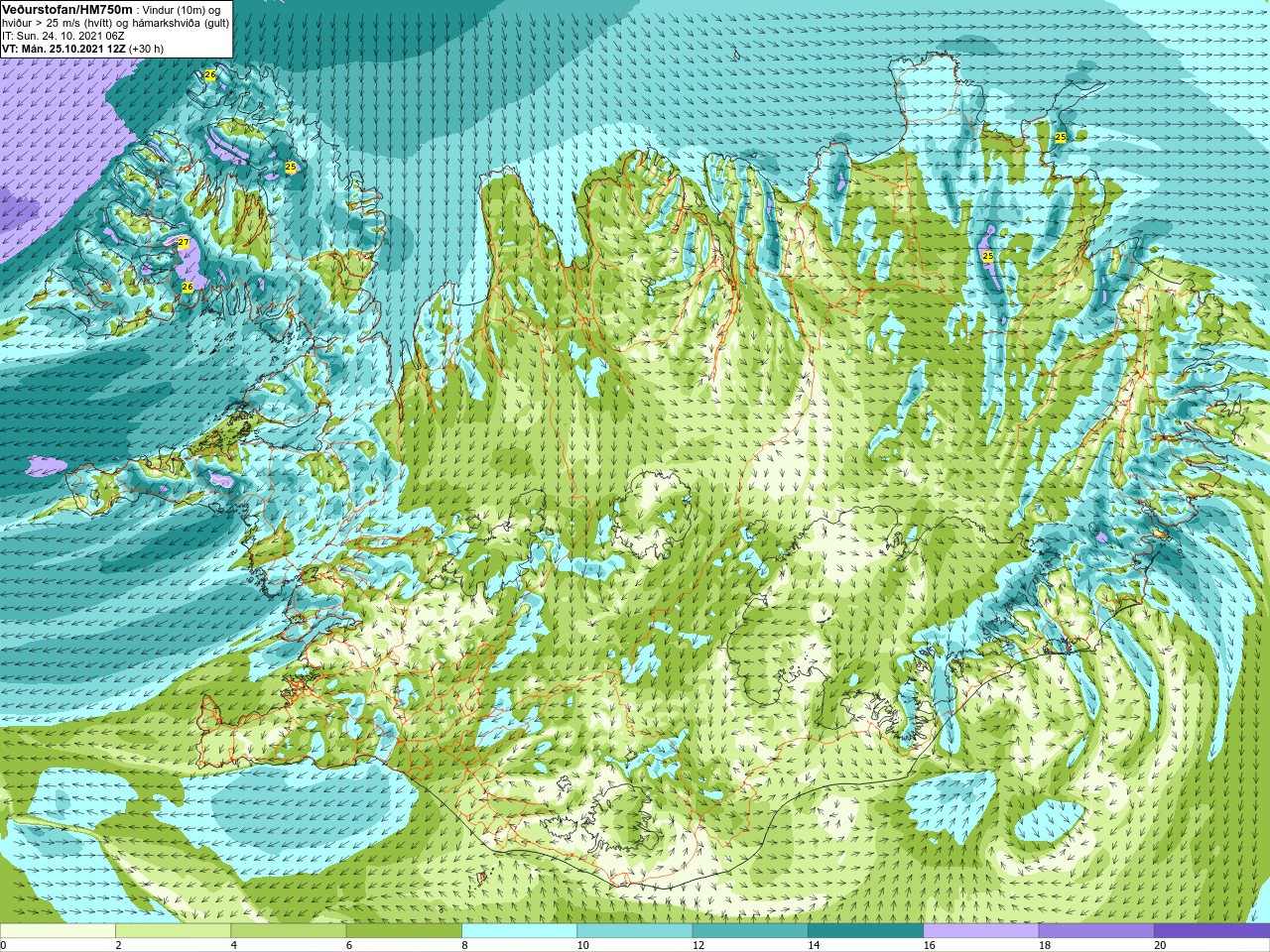Image resolution: width=1270 pixels, height=952 pixels.
Task: Pick the turquoise 10–12 legend swatch
Action: click(x=634, y=931)
